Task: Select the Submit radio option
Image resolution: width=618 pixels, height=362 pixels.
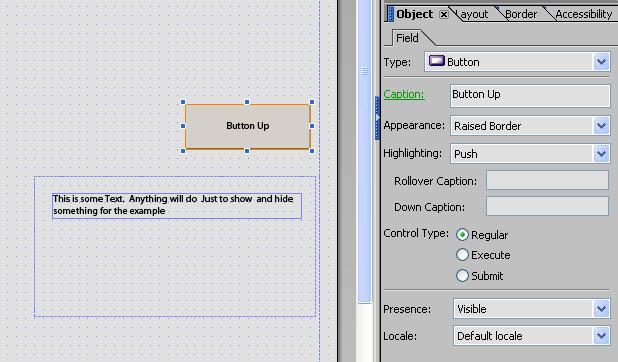Action: pyautogui.click(x=462, y=275)
